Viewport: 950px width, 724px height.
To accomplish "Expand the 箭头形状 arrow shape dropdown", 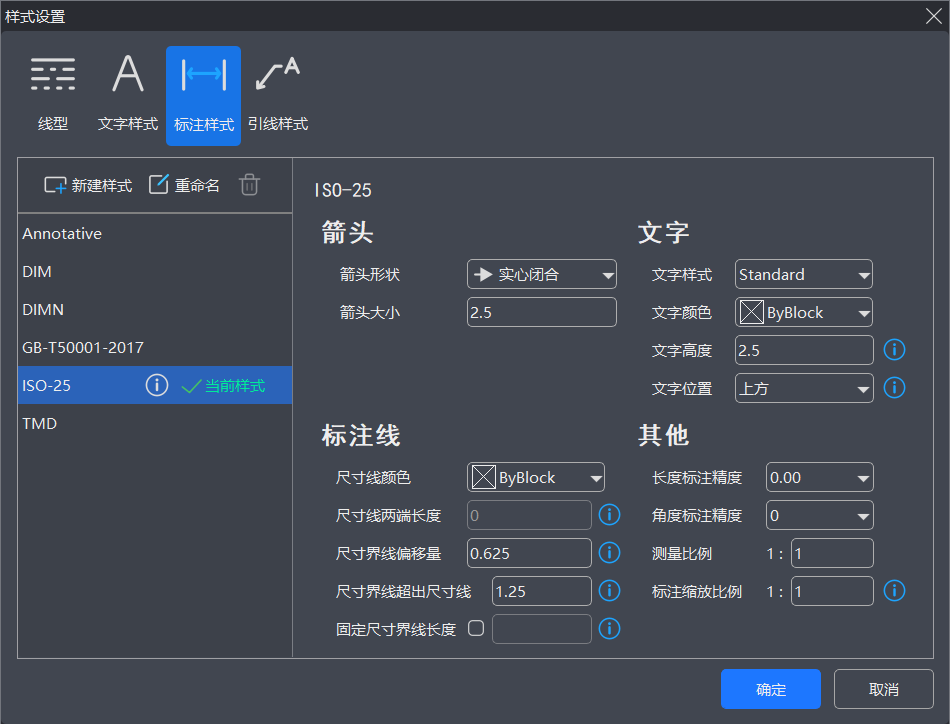I will tap(541, 275).
